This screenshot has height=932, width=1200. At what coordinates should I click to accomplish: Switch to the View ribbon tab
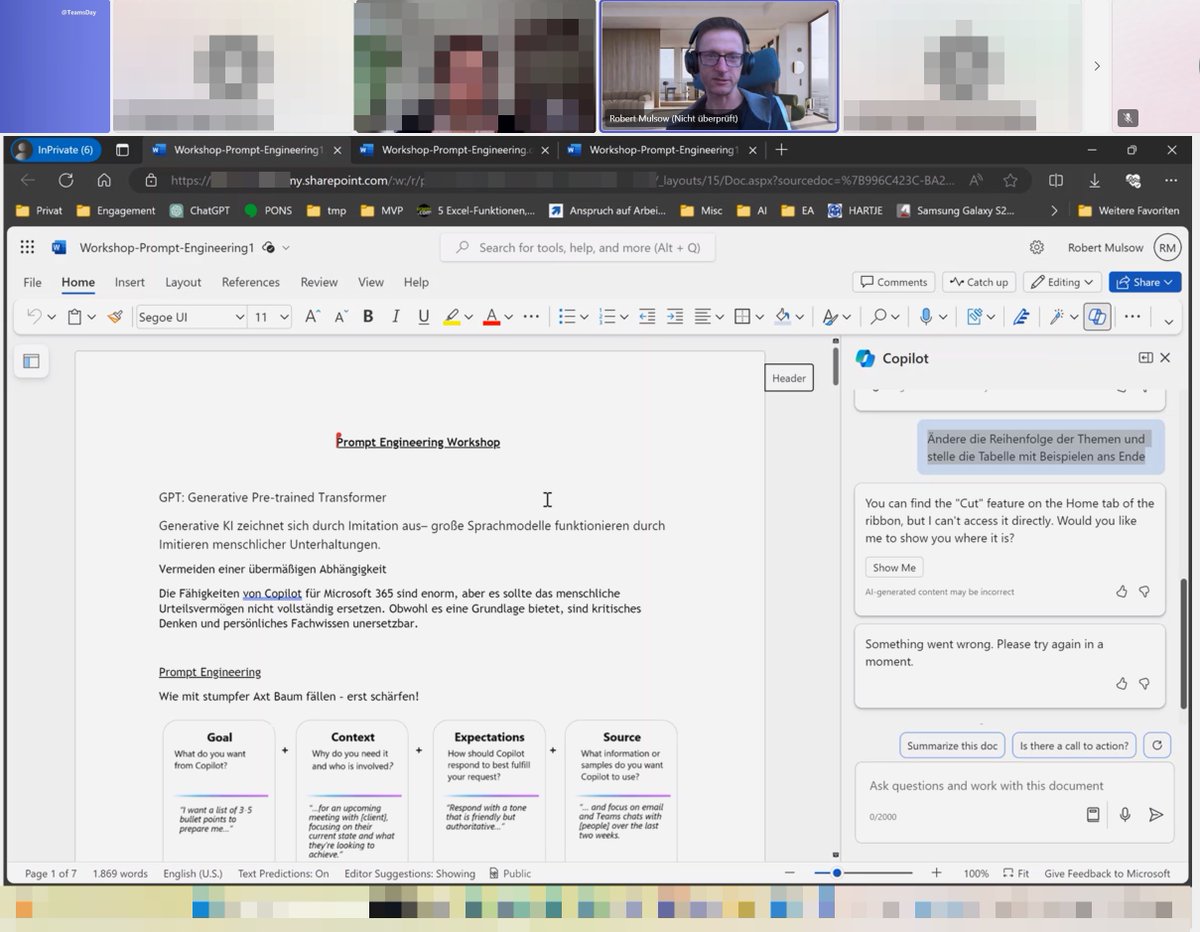[370, 282]
